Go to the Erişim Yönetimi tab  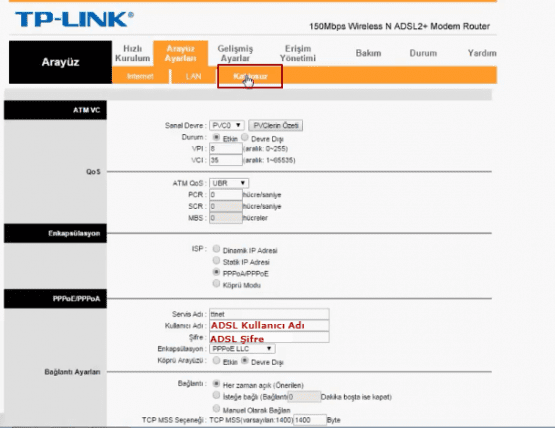pos(298,53)
